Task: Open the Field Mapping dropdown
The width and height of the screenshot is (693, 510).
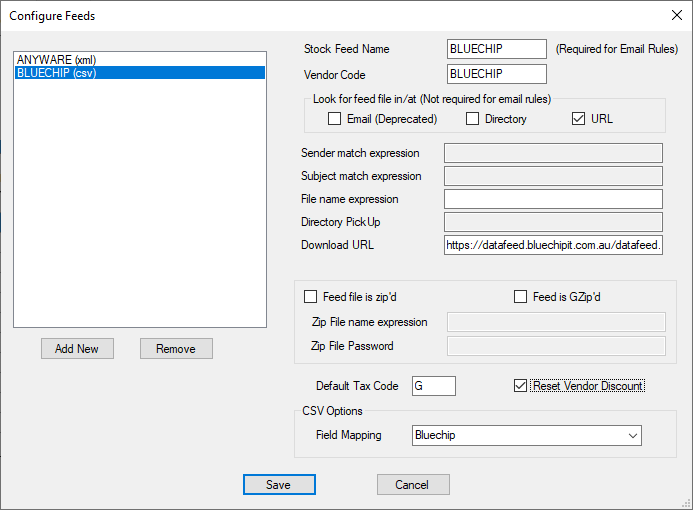Action: (x=527, y=436)
